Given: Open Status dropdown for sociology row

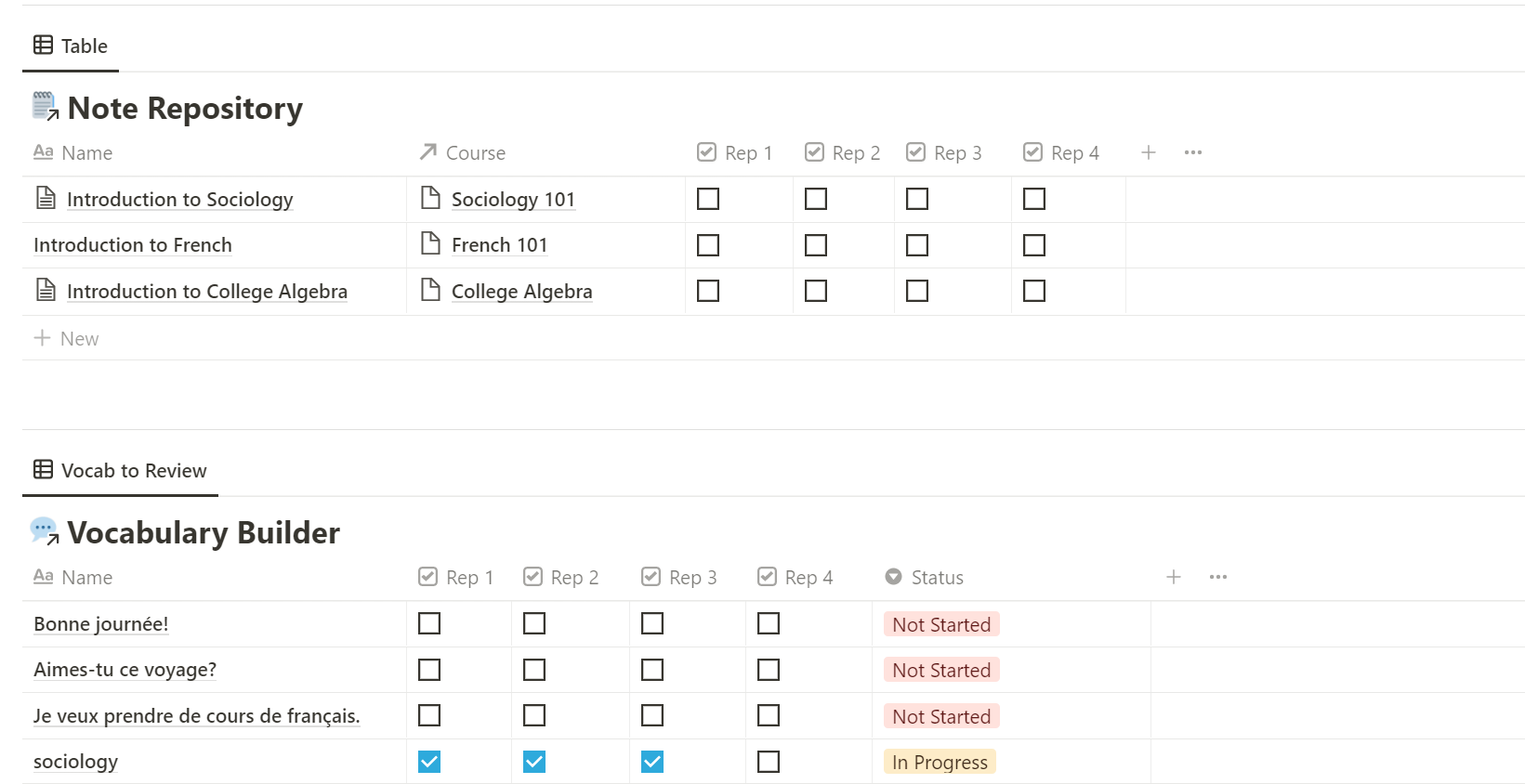Looking at the screenshot, I should [x=940, y=762].
